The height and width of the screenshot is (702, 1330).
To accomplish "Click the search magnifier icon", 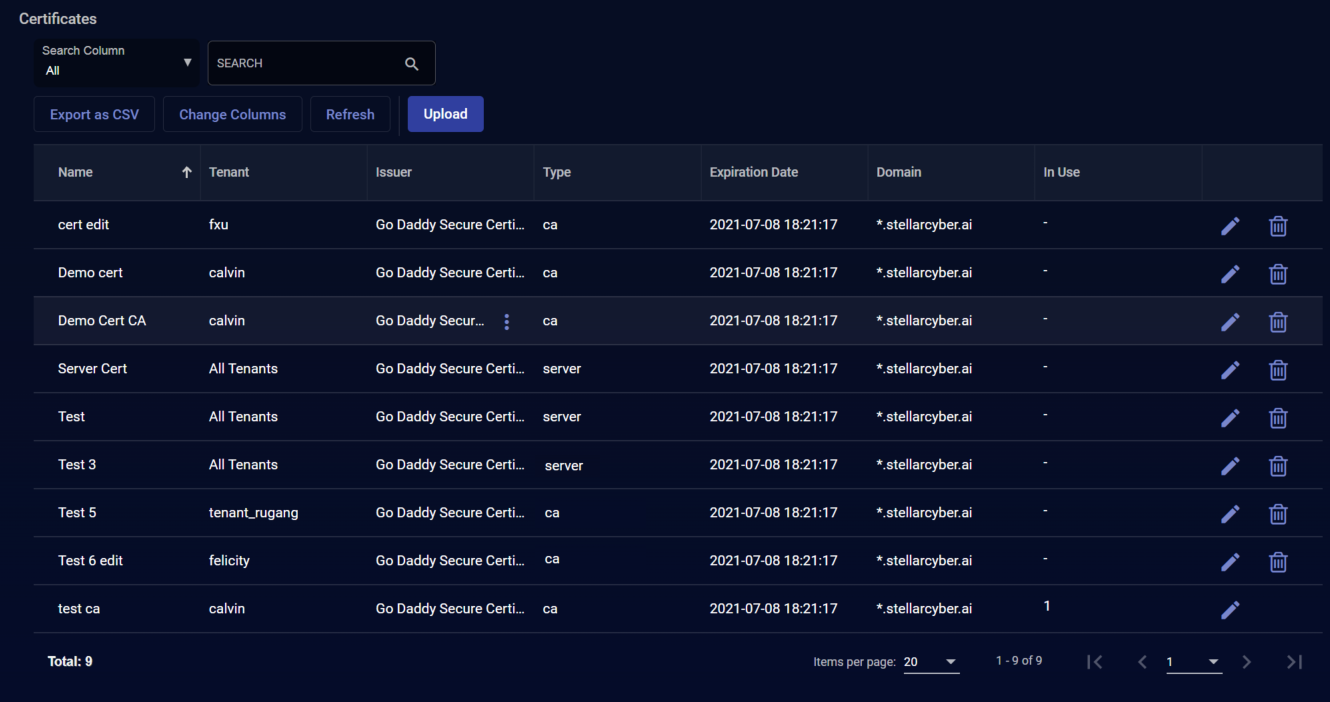I will click(411, 64).
